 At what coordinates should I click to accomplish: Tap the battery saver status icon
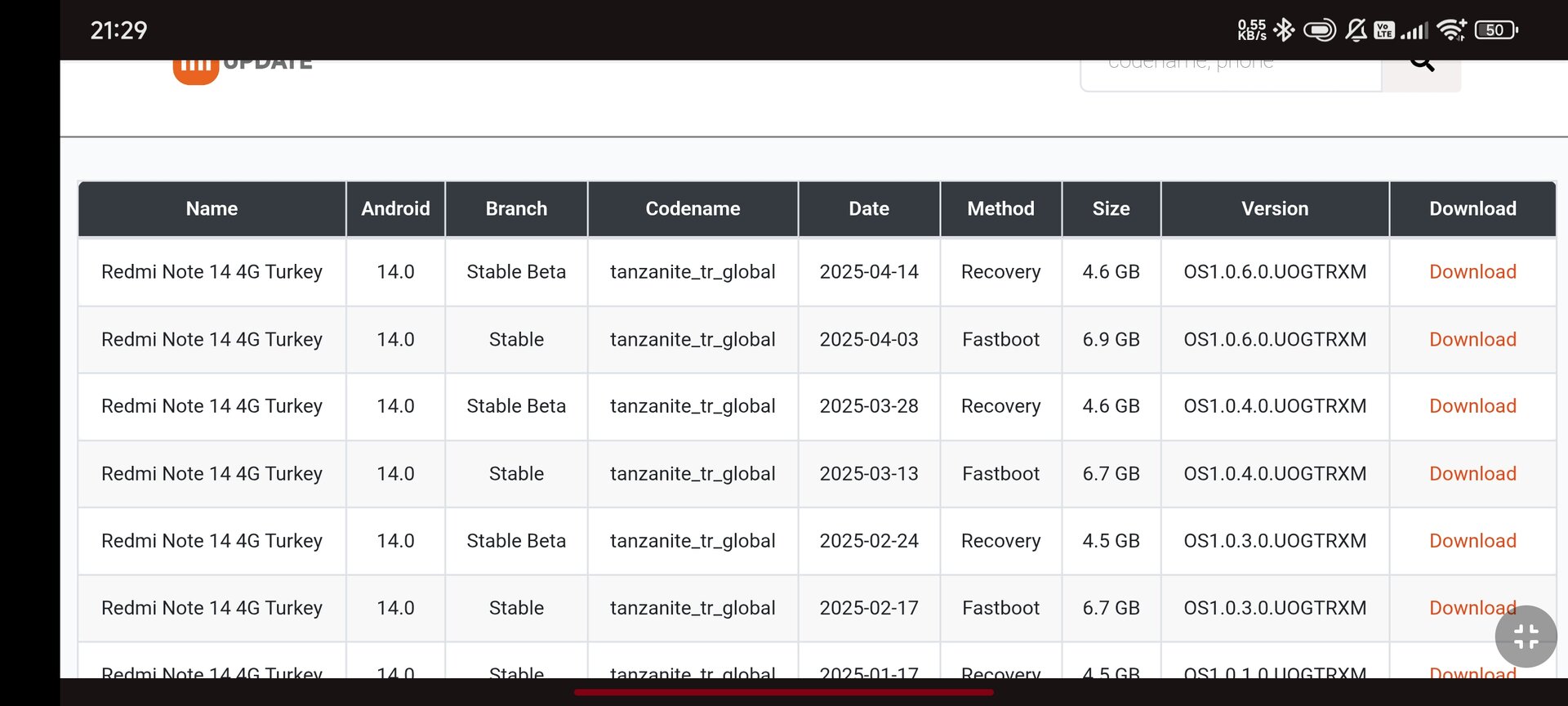pyautogui.click(x=1320, y=30)
